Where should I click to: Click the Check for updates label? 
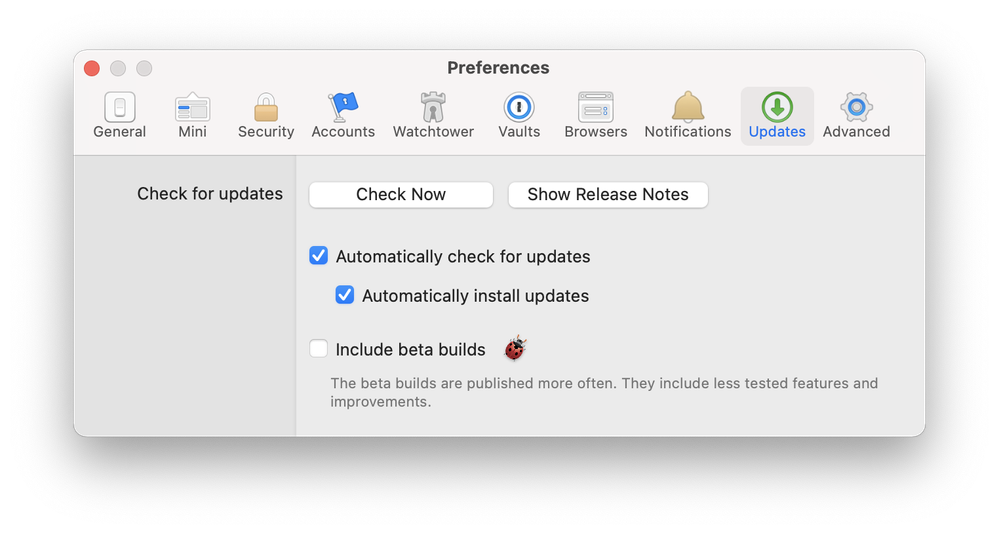coord(210,194)
